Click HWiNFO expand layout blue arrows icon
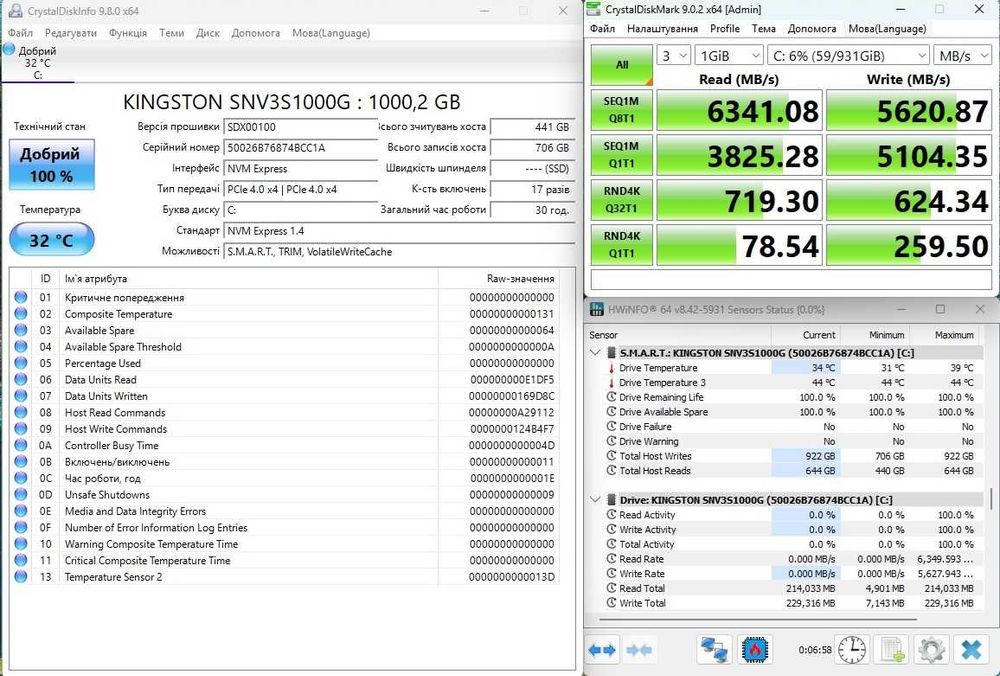1000x676 pixels. click(602, 650)
